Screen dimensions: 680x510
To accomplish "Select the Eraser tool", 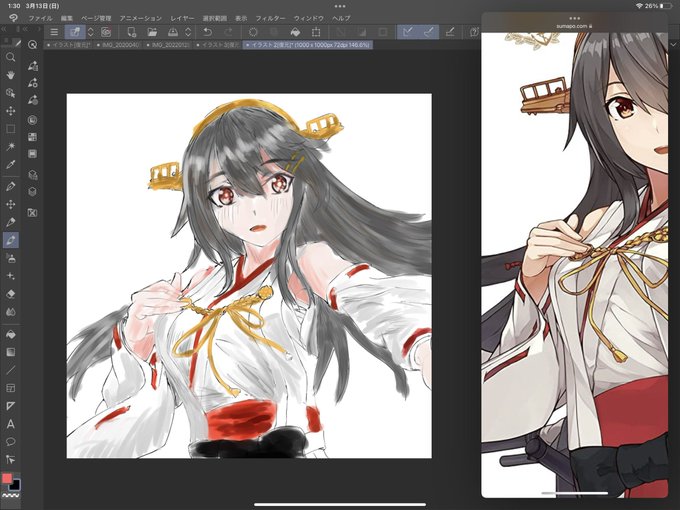I will [10, 294].
